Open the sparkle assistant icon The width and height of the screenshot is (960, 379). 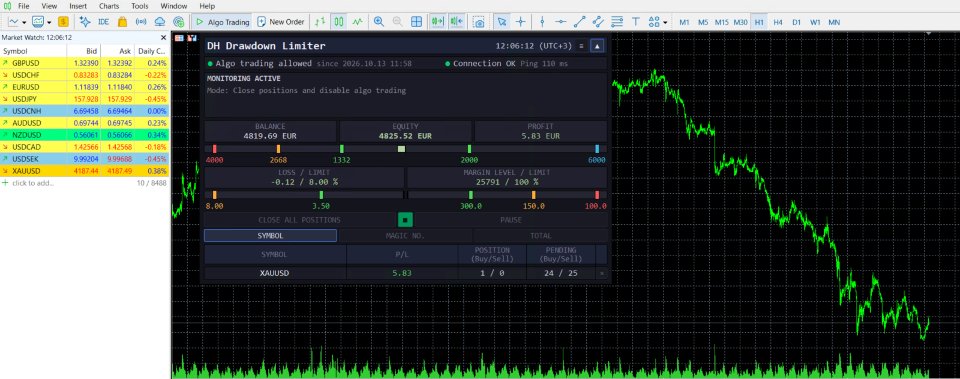point(85,22)
